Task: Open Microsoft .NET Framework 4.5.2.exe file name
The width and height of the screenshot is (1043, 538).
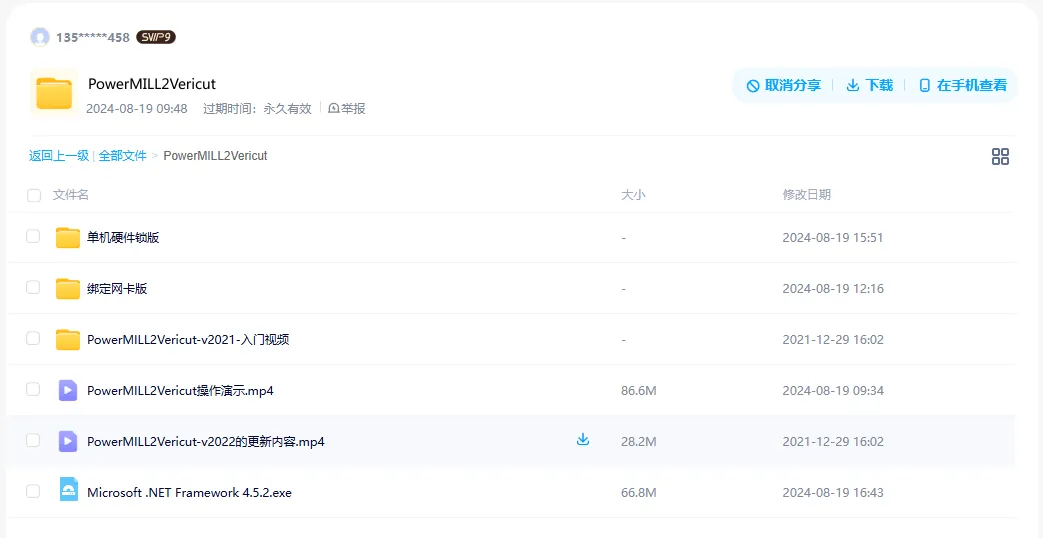Action: (190, 493)
